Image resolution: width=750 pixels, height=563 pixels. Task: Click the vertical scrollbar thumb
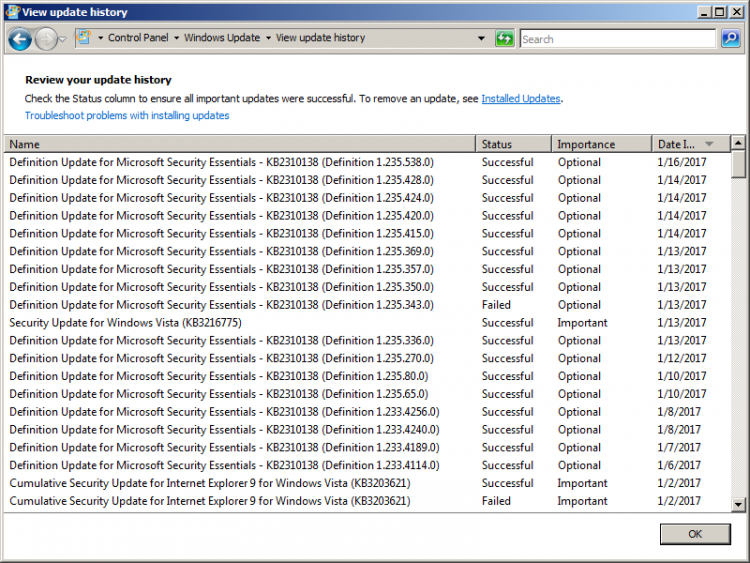click(x=738, y=164)
